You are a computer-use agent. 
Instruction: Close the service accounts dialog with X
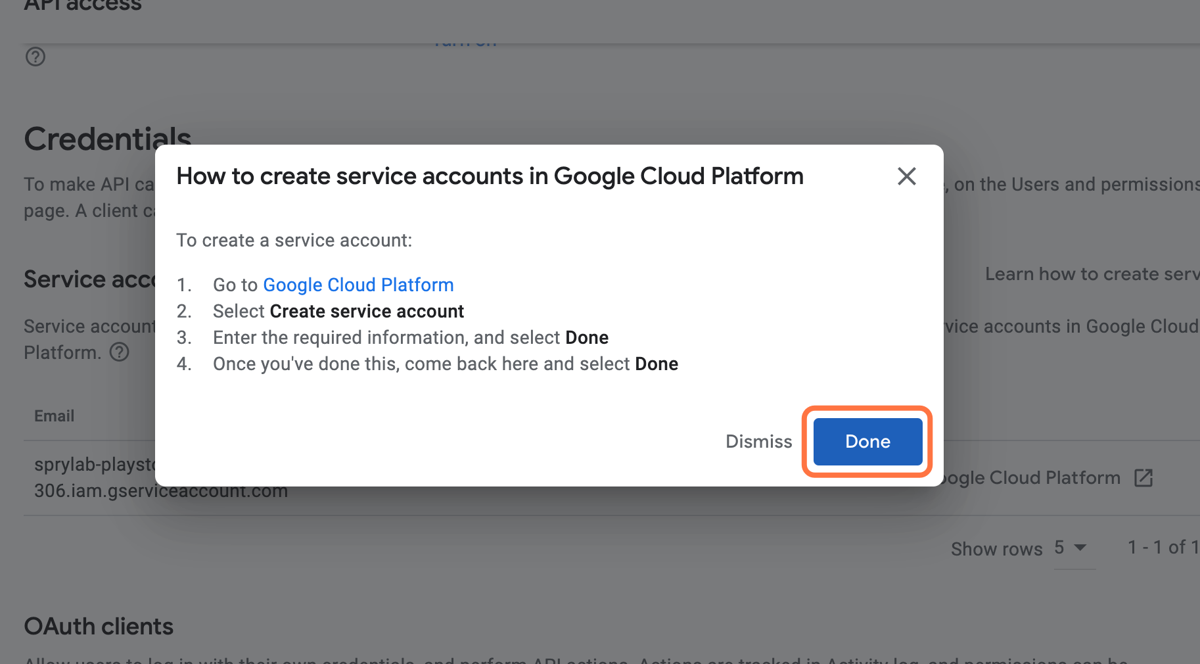(906, 176)
